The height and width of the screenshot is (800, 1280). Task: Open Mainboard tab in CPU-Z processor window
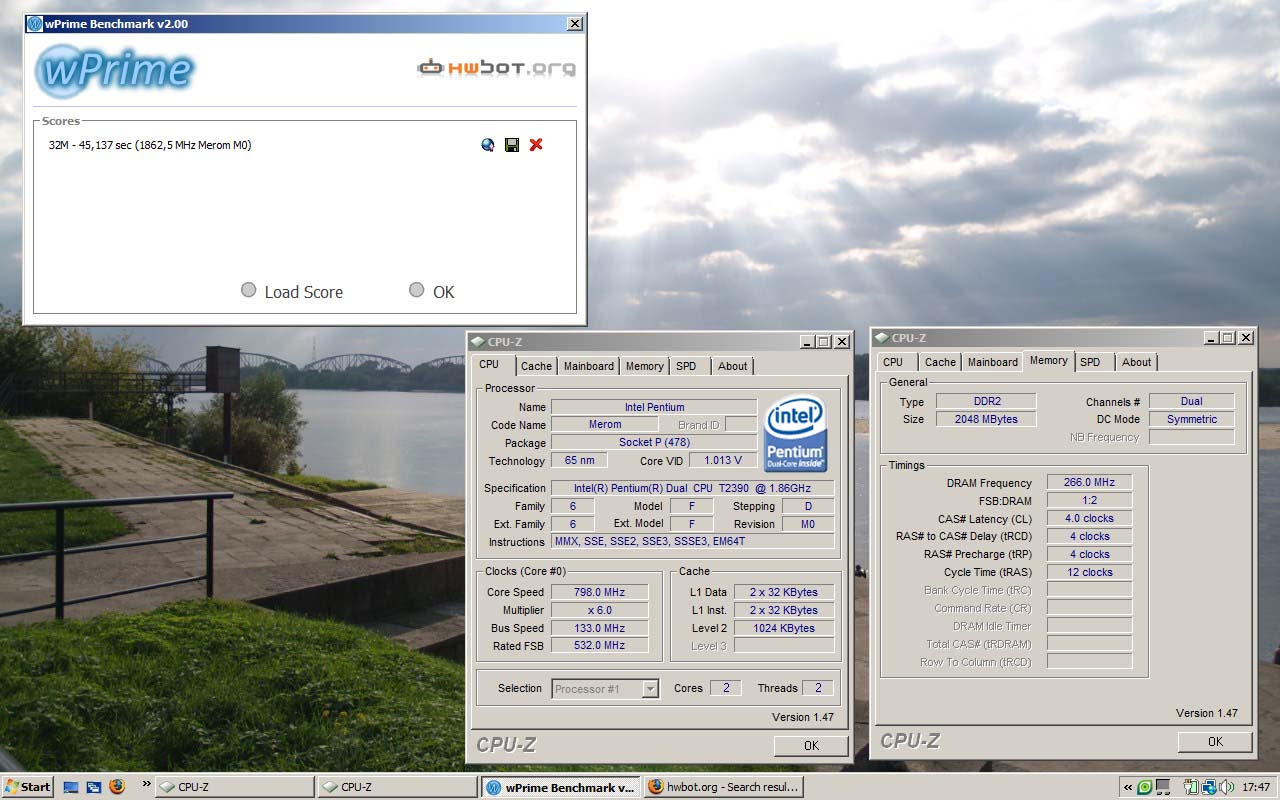pos(589,366)
